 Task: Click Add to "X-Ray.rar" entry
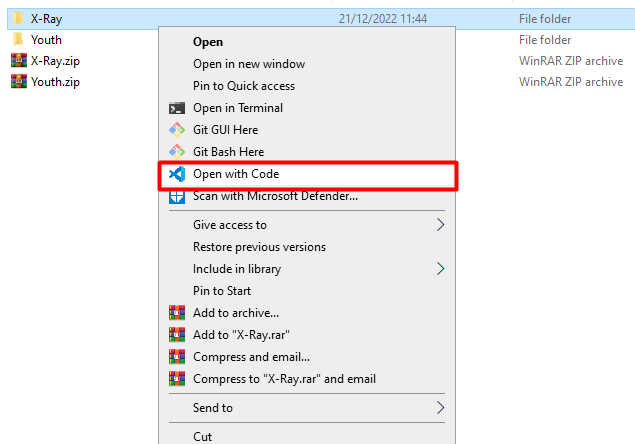click(242, 335)
